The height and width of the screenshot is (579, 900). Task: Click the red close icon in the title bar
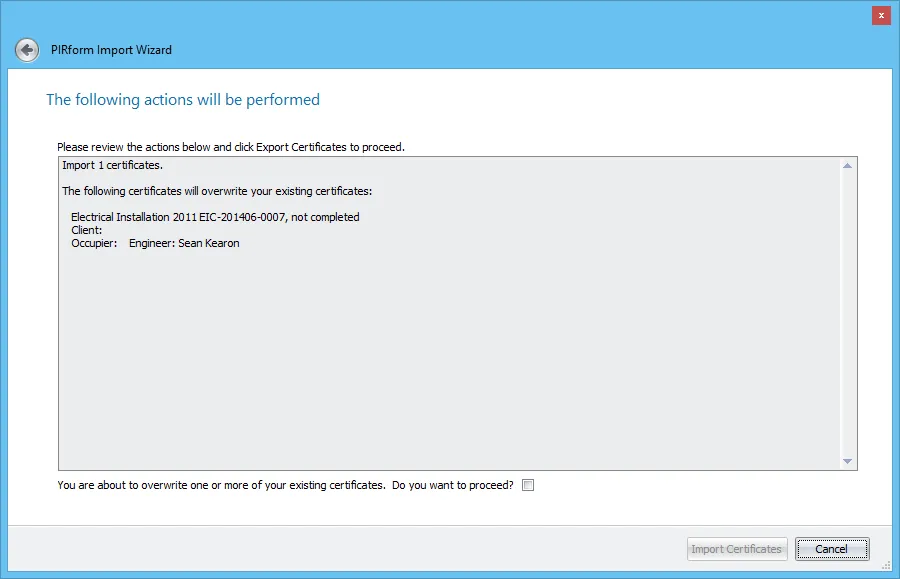point(881,15)
